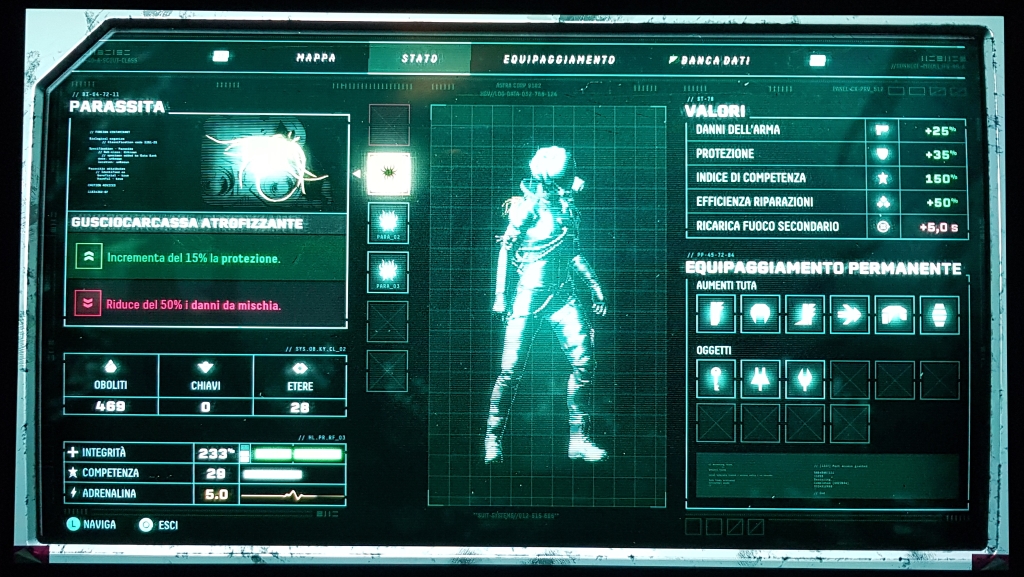
Task: Select the arch-shaped suit augment icon
Action: pos(894,315)
